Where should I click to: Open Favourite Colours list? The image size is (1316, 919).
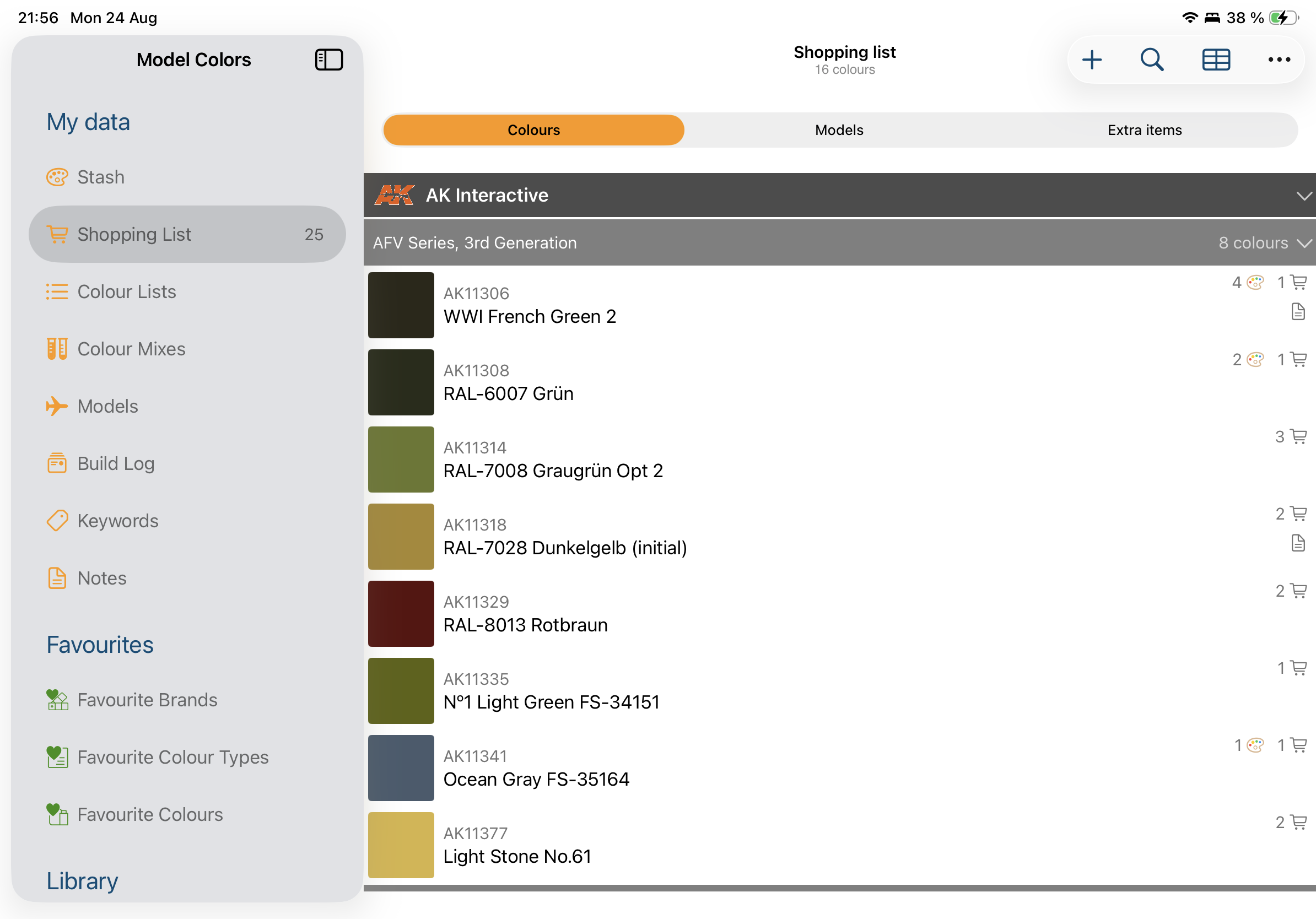[x=187, y=814]
